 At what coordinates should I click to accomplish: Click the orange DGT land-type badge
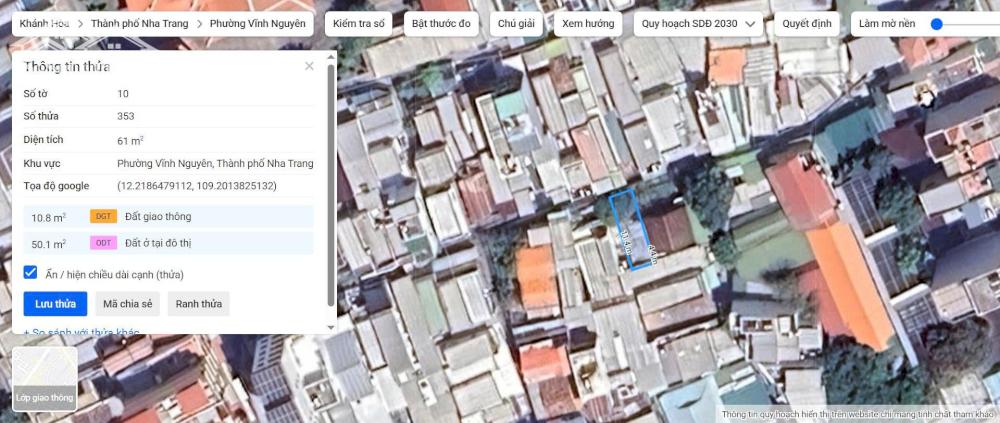tap(103, 217)
